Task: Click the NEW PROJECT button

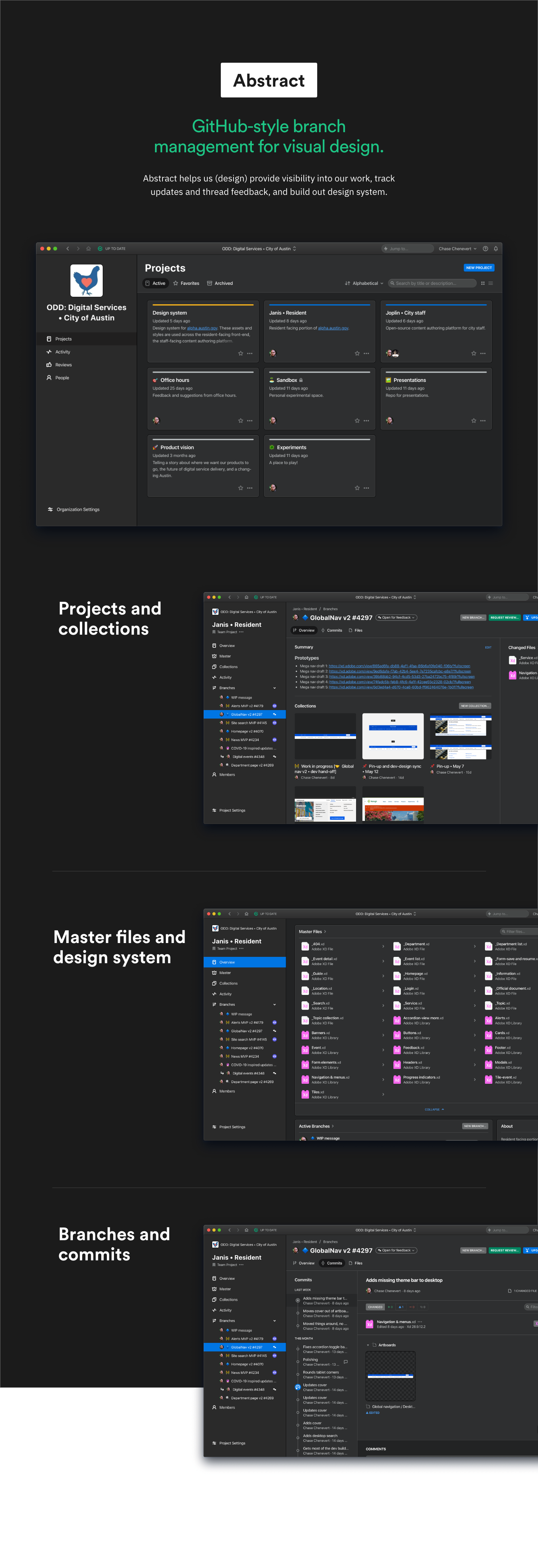Action: click(x=479, y=267)
